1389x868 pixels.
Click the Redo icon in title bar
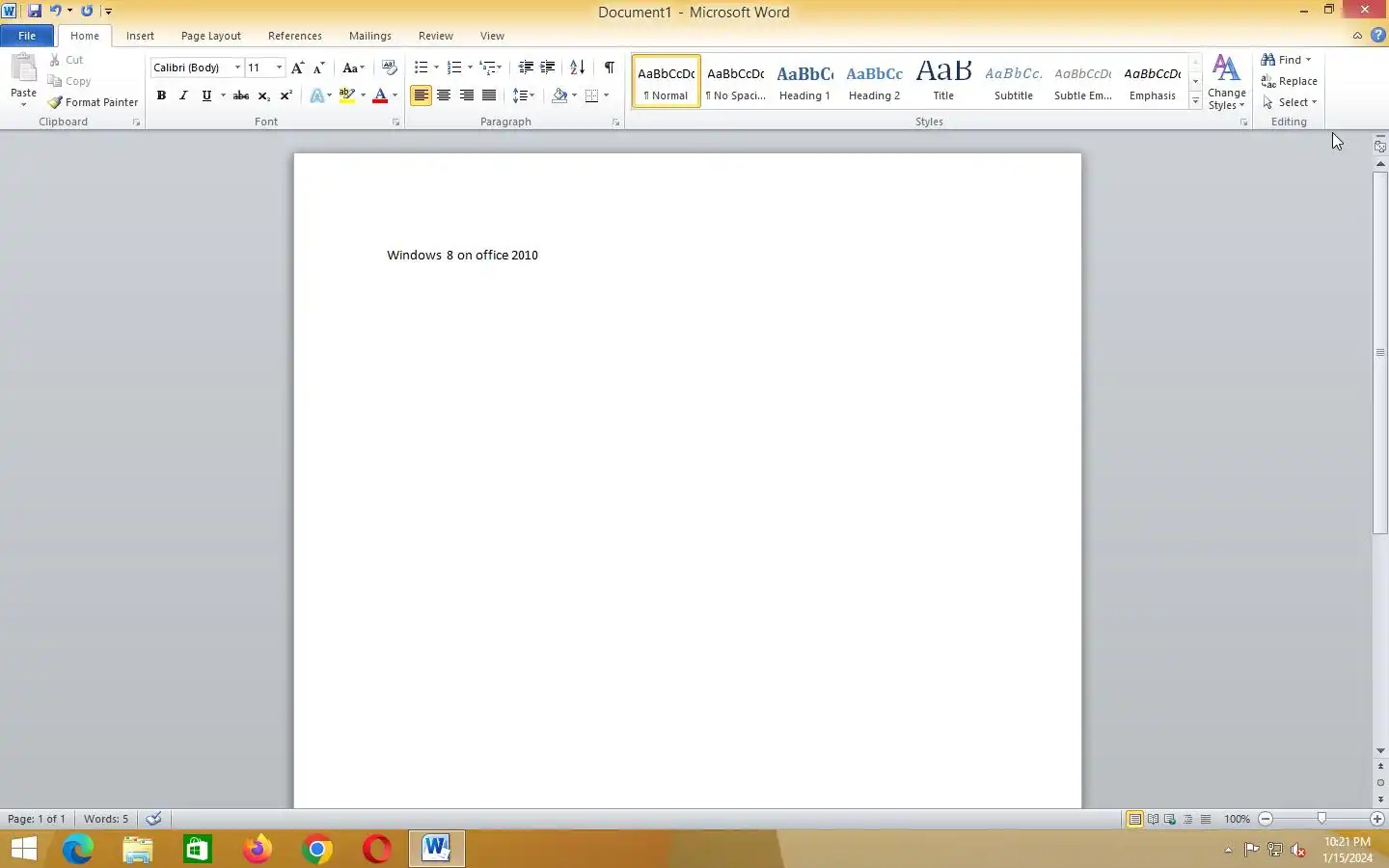click(x=87, y=11)
